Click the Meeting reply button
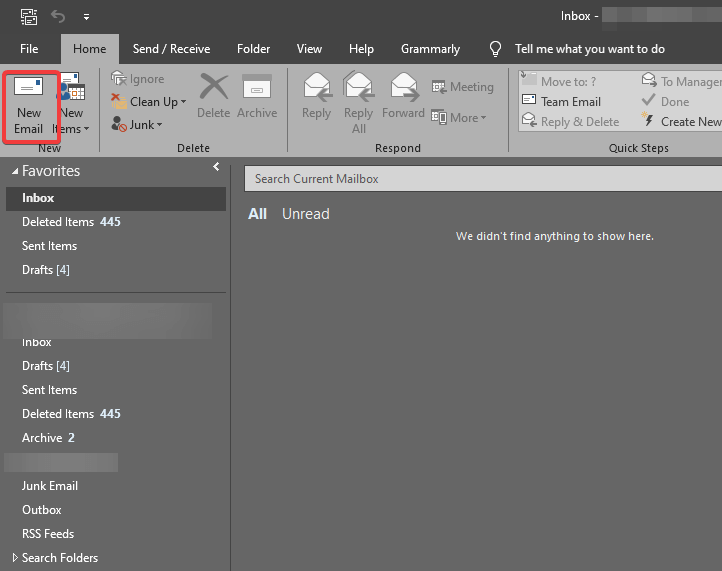Image resolution: width=722 pixels, height=571 pixels. 462,87
